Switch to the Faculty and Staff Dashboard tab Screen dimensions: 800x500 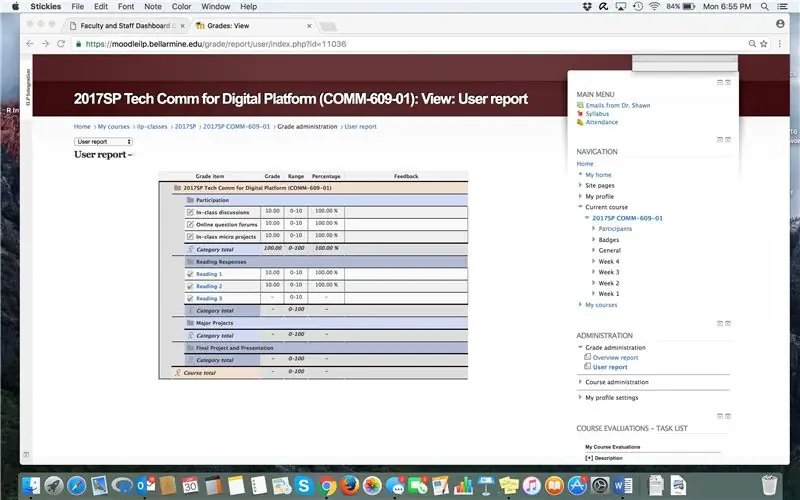127,26
